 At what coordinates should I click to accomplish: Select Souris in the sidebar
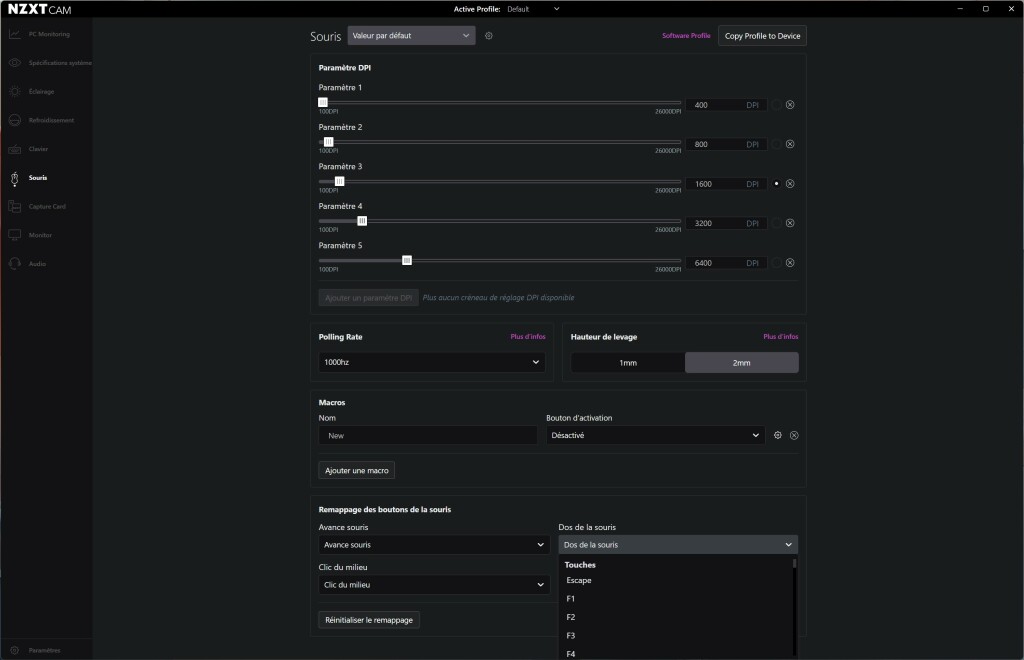coord(45,177)
